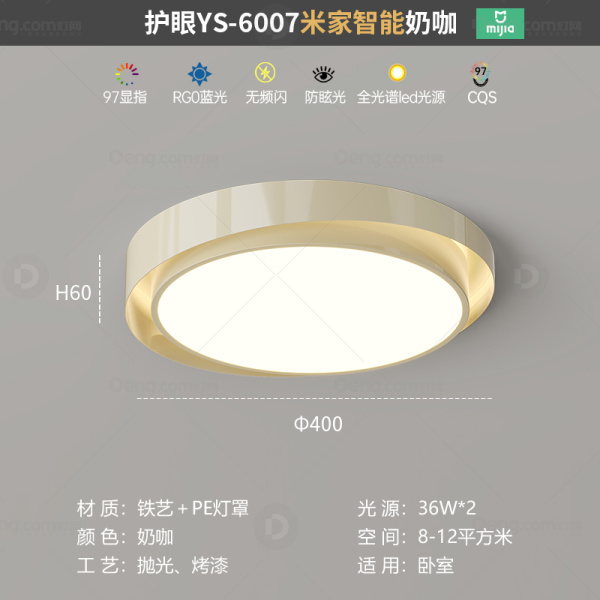
Task: Click the 颜色 奶咖 spec line
Action: pyautogui.click(x=125, y=537)
